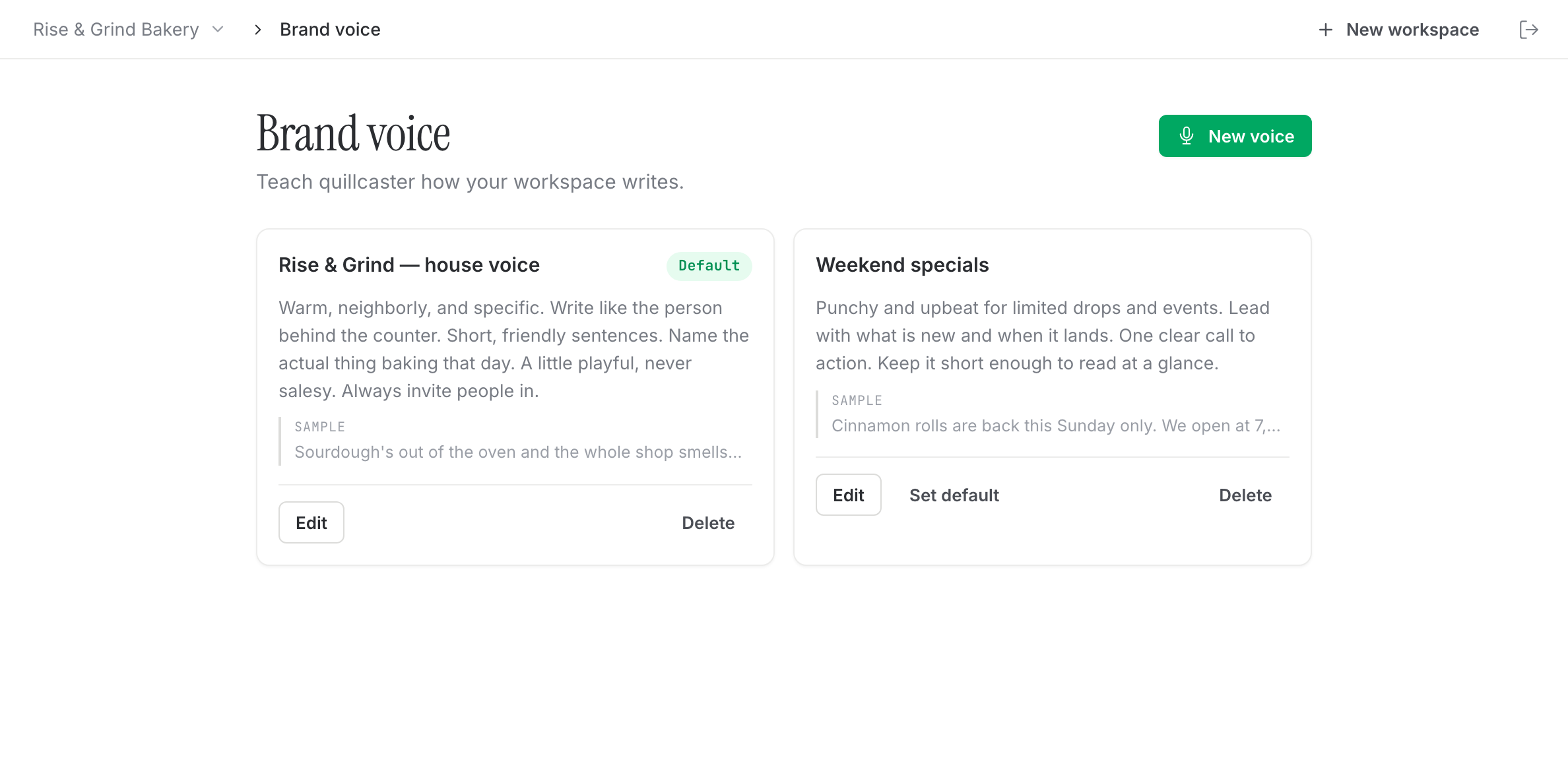Click the New workspace button

(1398, 30)
